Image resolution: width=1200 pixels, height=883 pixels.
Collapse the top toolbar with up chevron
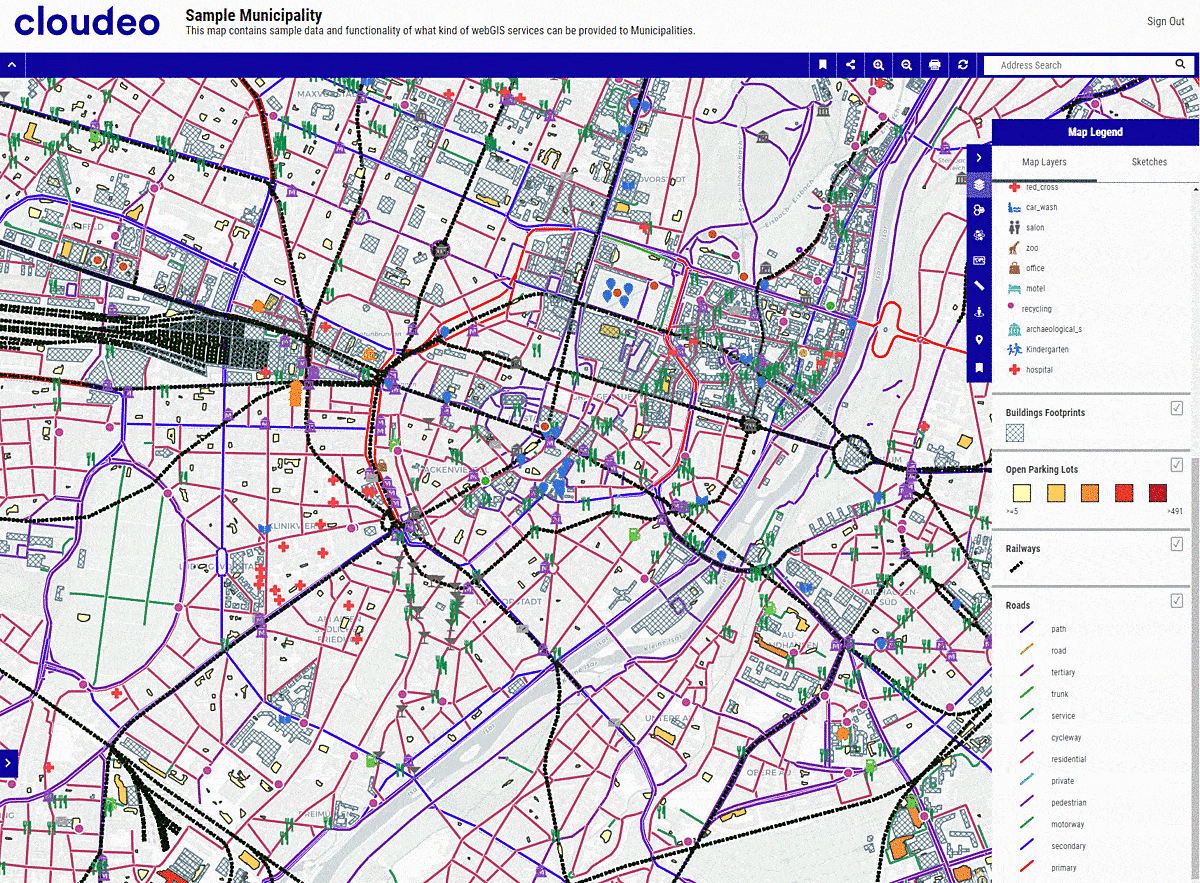(12, 65)
